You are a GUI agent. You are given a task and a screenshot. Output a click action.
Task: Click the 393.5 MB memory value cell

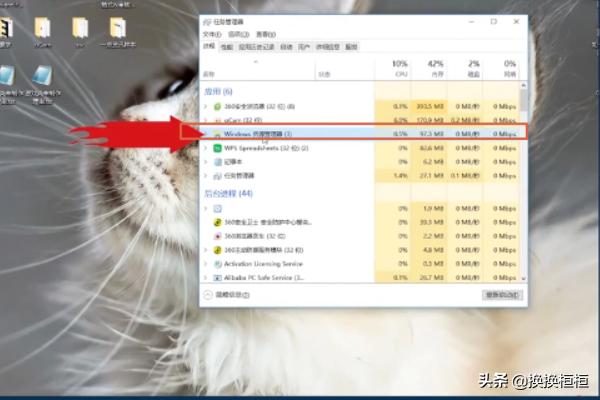pos(430,106)
